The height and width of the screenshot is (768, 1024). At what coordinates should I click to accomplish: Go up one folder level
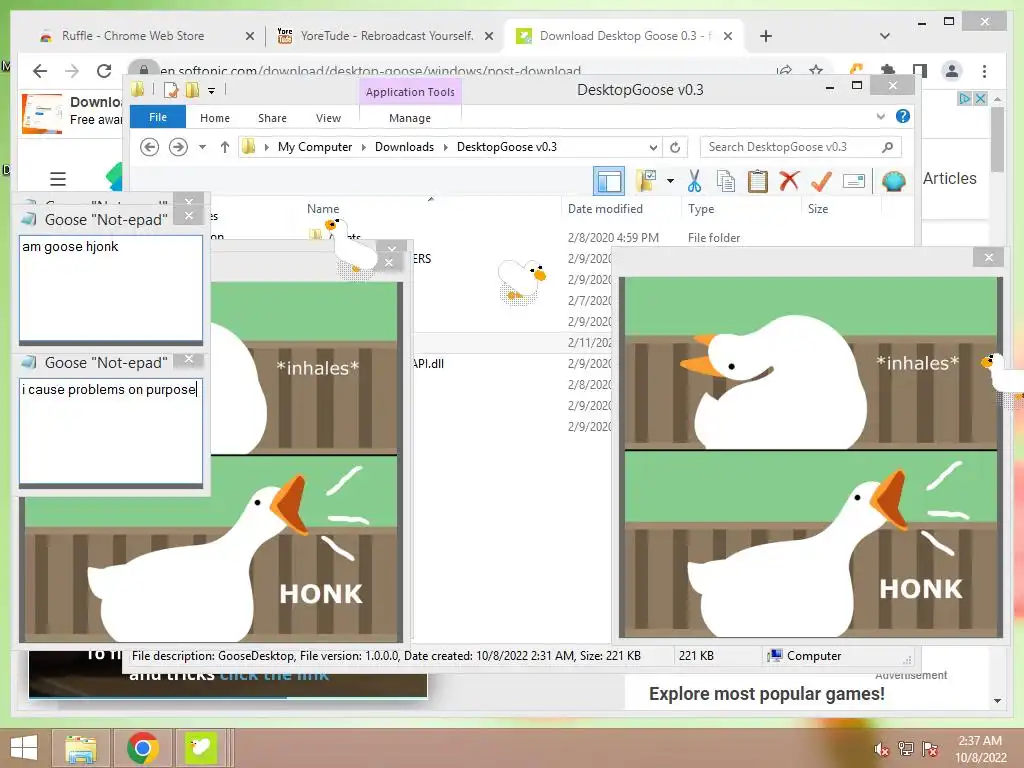[225, 147]
